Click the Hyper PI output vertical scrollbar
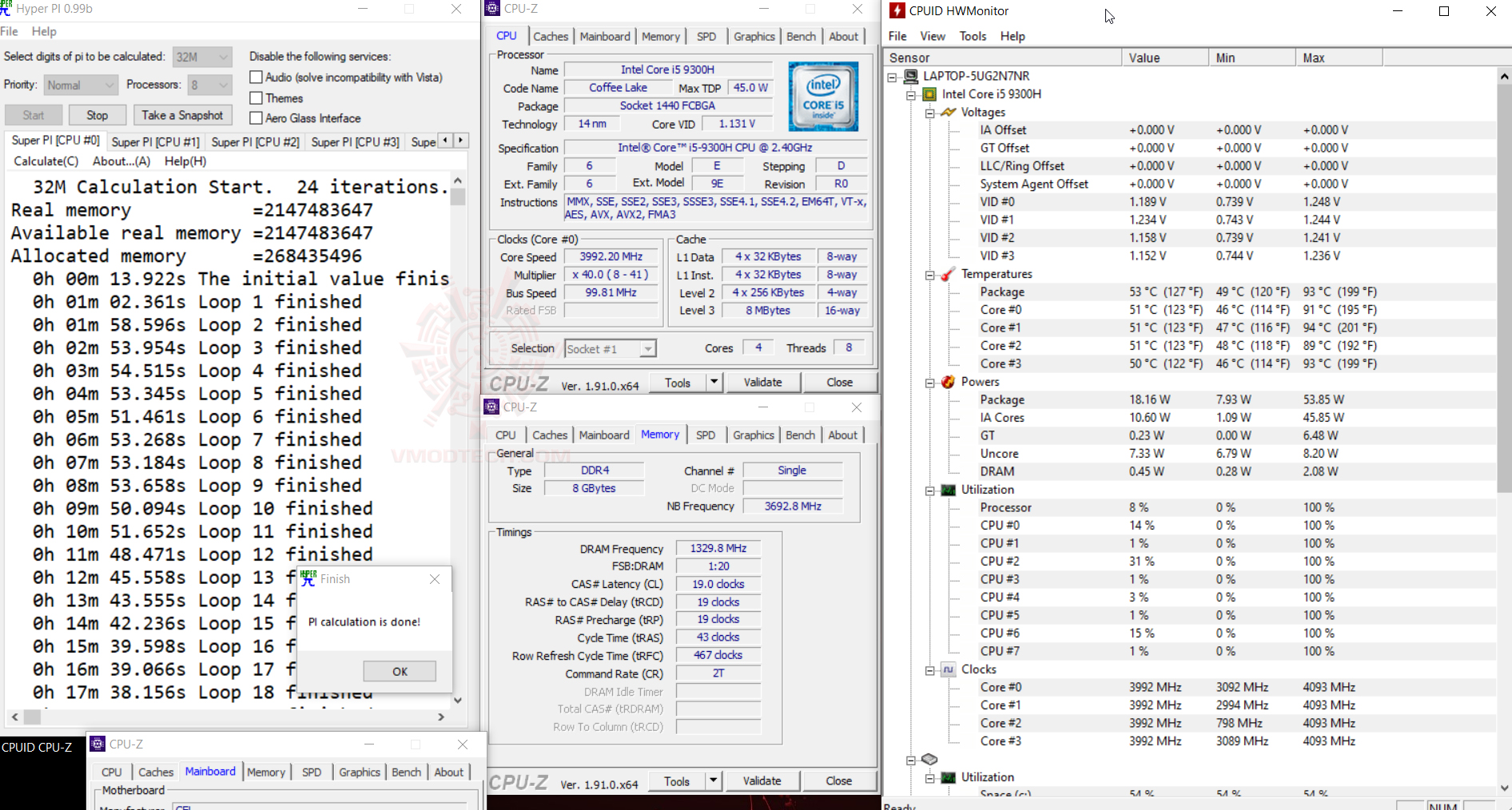This screenshot has width=1512, height=810. click(x=458, y=439)
